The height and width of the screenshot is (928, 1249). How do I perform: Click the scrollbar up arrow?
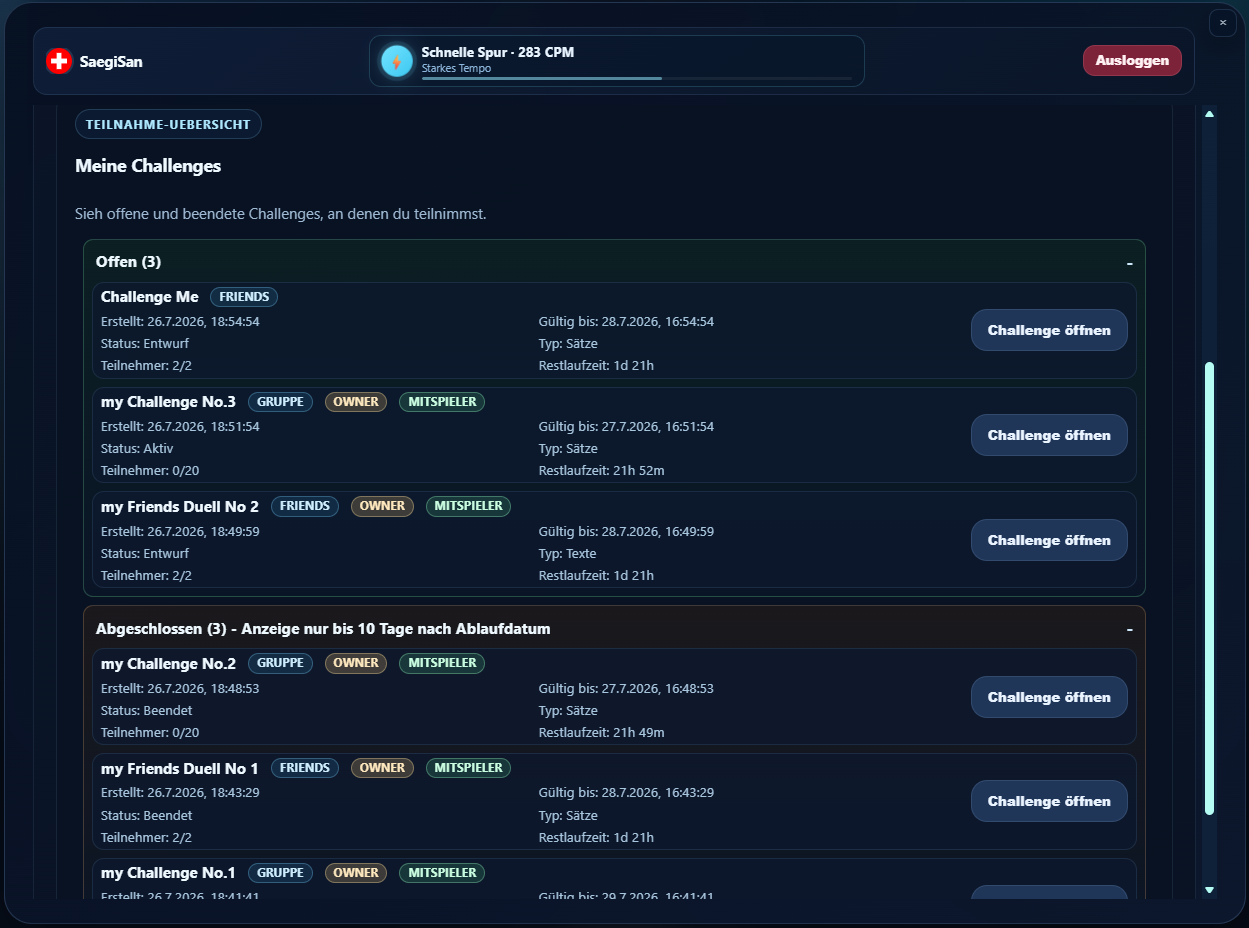click(1209, 114)
